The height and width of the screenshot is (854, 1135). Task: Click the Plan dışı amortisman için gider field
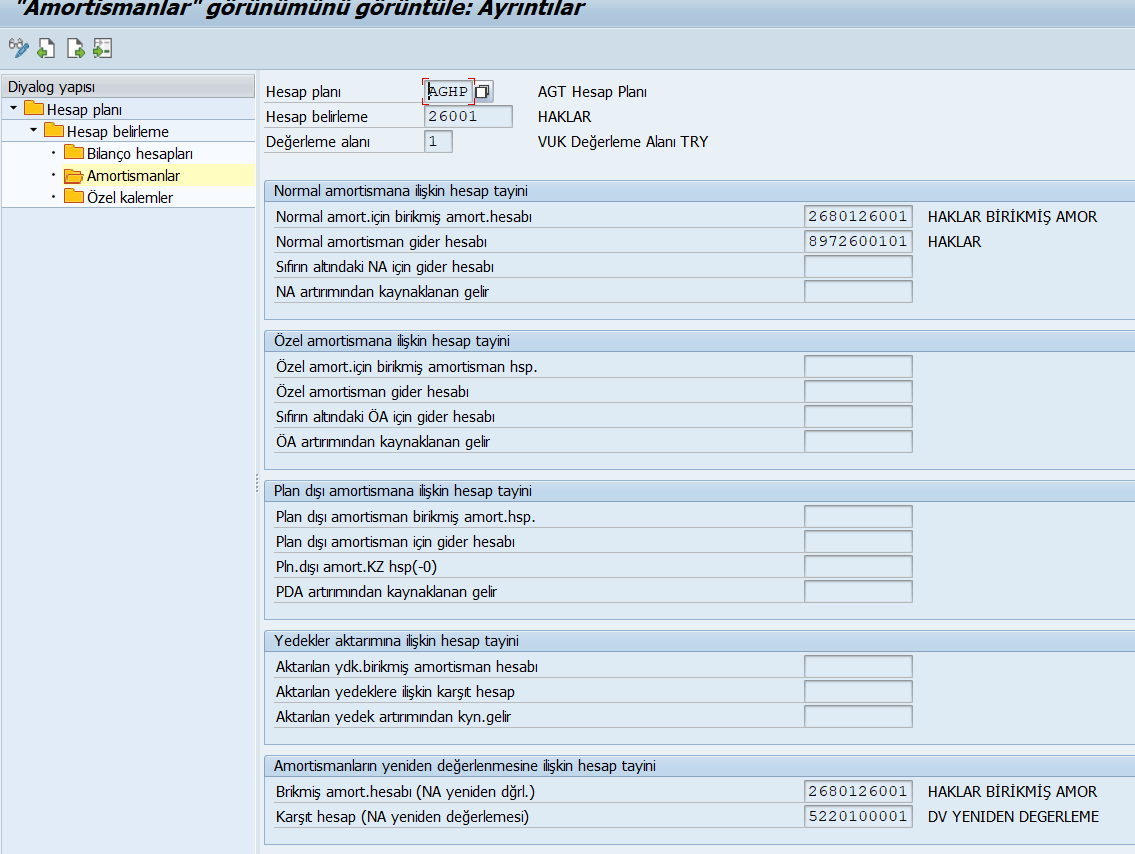858,541
